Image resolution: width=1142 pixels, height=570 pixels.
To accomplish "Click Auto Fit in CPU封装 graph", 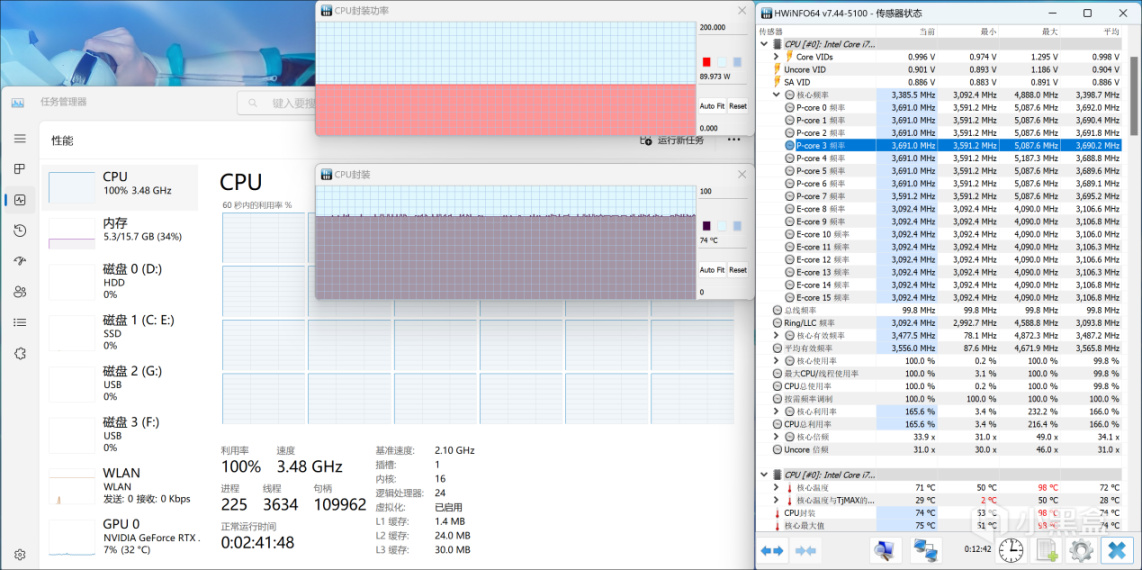I will coord(712,269).
